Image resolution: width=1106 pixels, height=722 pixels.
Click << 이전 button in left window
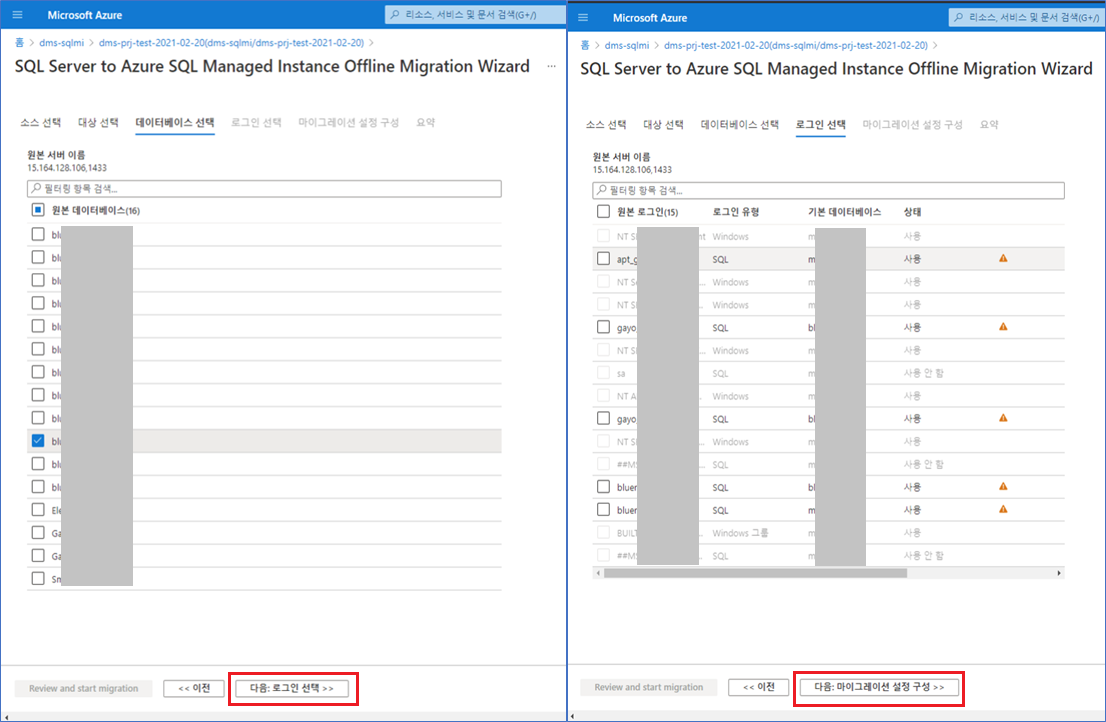coord(194,688)
